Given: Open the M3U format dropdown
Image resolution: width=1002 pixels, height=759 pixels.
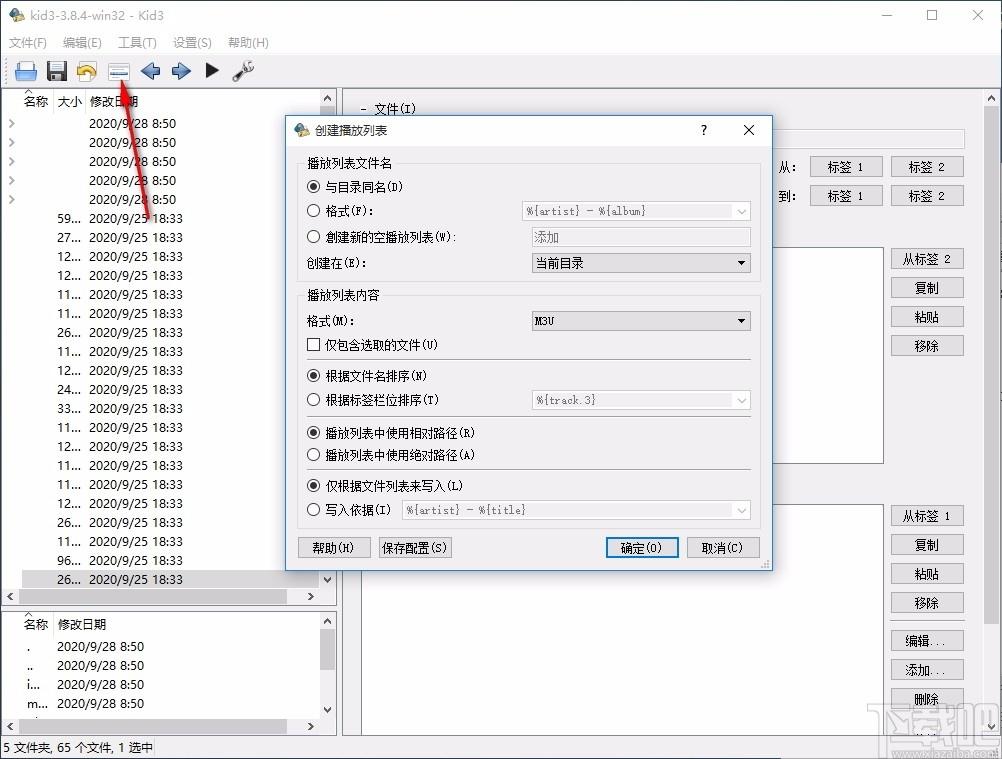Looking at the screenshot, I should [x=641, y=321].
